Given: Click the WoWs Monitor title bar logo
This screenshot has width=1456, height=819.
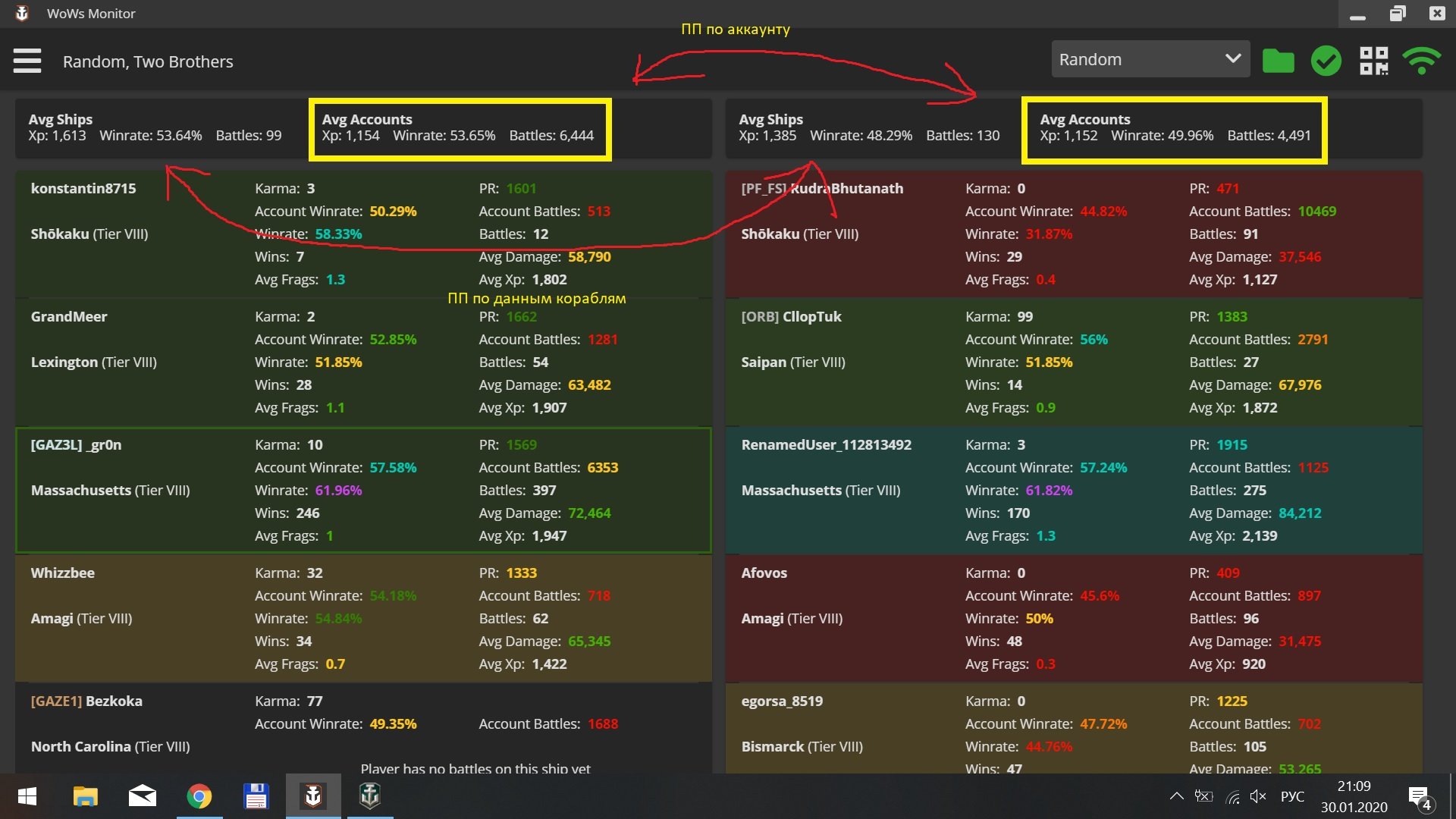Looking at the screenshot, I should tap(22, 13).
